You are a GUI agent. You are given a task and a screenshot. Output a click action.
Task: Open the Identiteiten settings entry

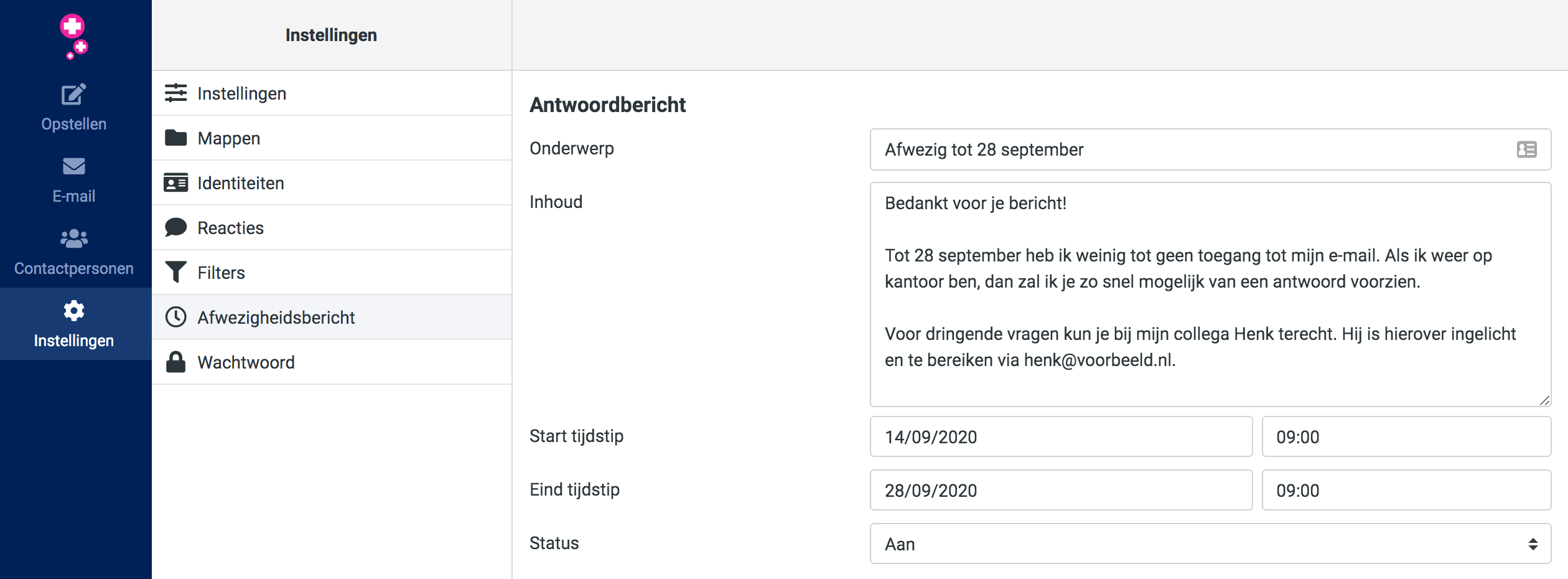(x=332, y=182)
